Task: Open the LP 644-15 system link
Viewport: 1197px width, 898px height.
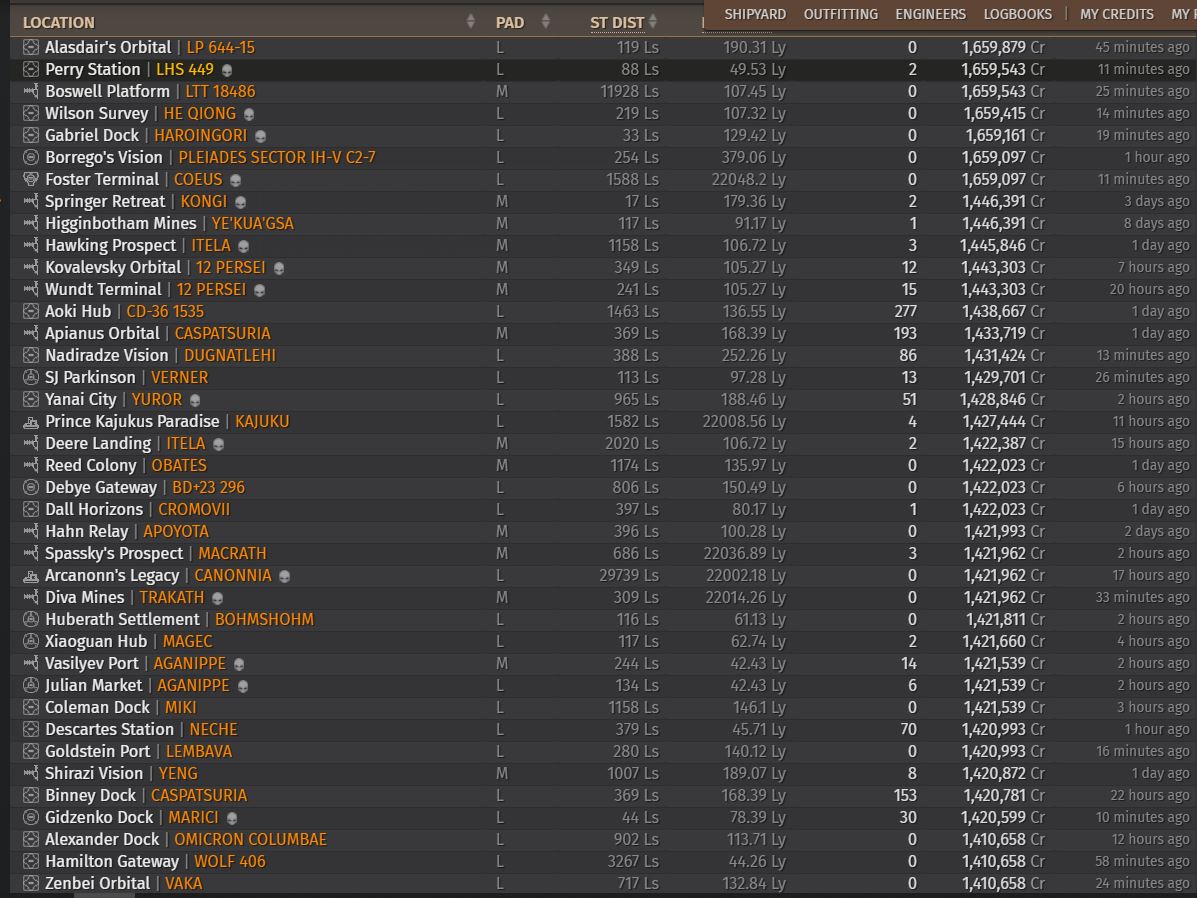Action: click(x=221, y=47)
